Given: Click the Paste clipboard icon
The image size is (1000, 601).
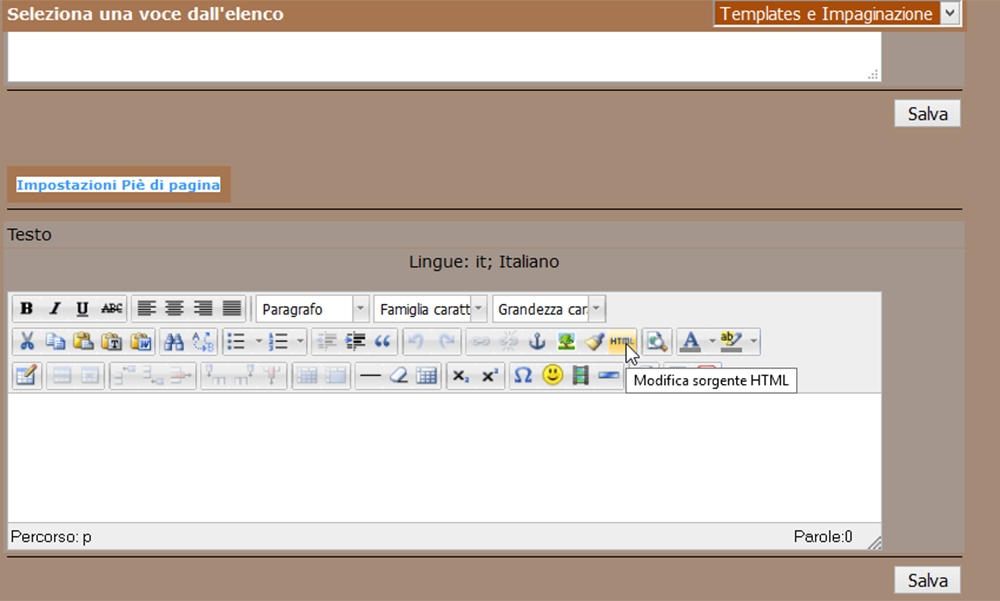Looking at the screenshot, I should coord(83,341).
